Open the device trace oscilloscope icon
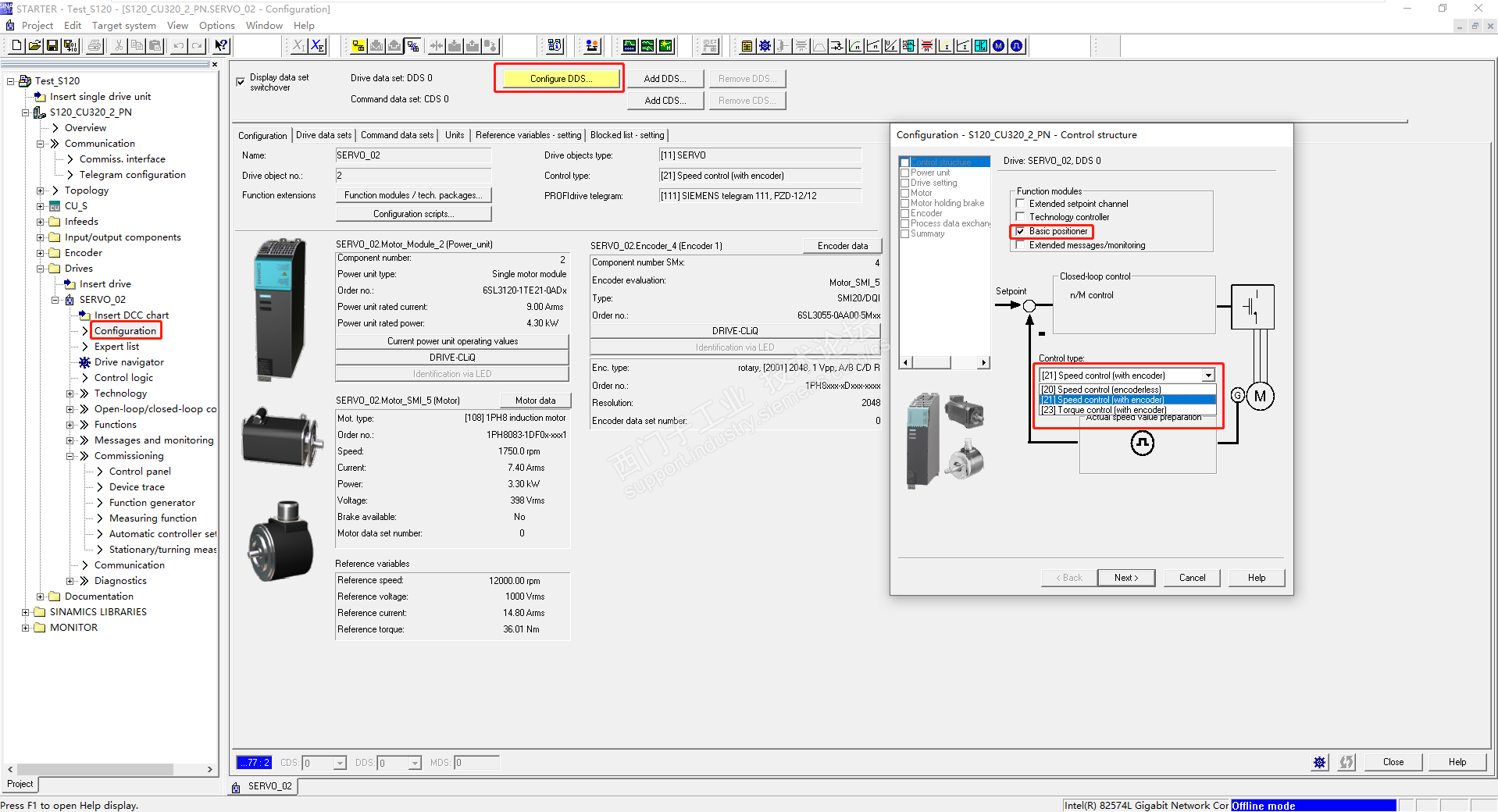This screenshot has height=812, width=1498. point(630,46)
